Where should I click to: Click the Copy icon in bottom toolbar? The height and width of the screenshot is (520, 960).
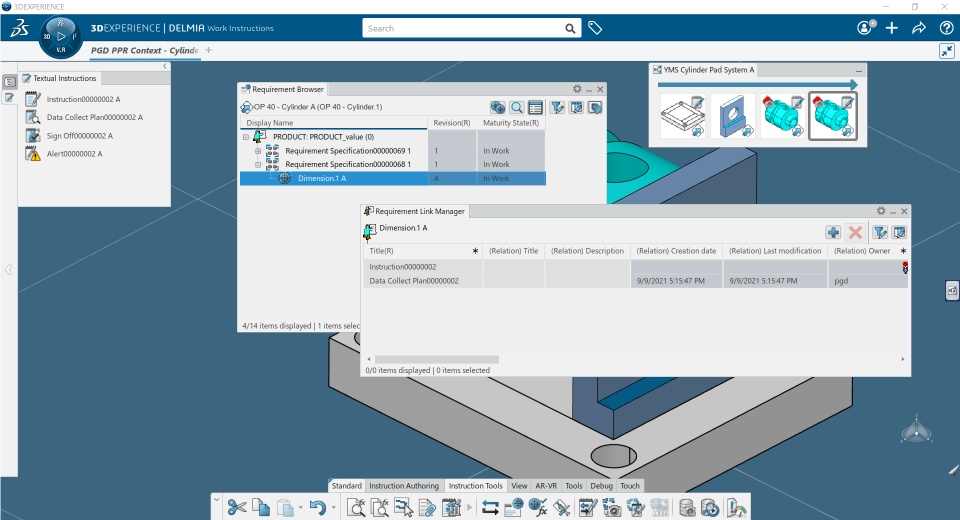click(x=261, y=507)
